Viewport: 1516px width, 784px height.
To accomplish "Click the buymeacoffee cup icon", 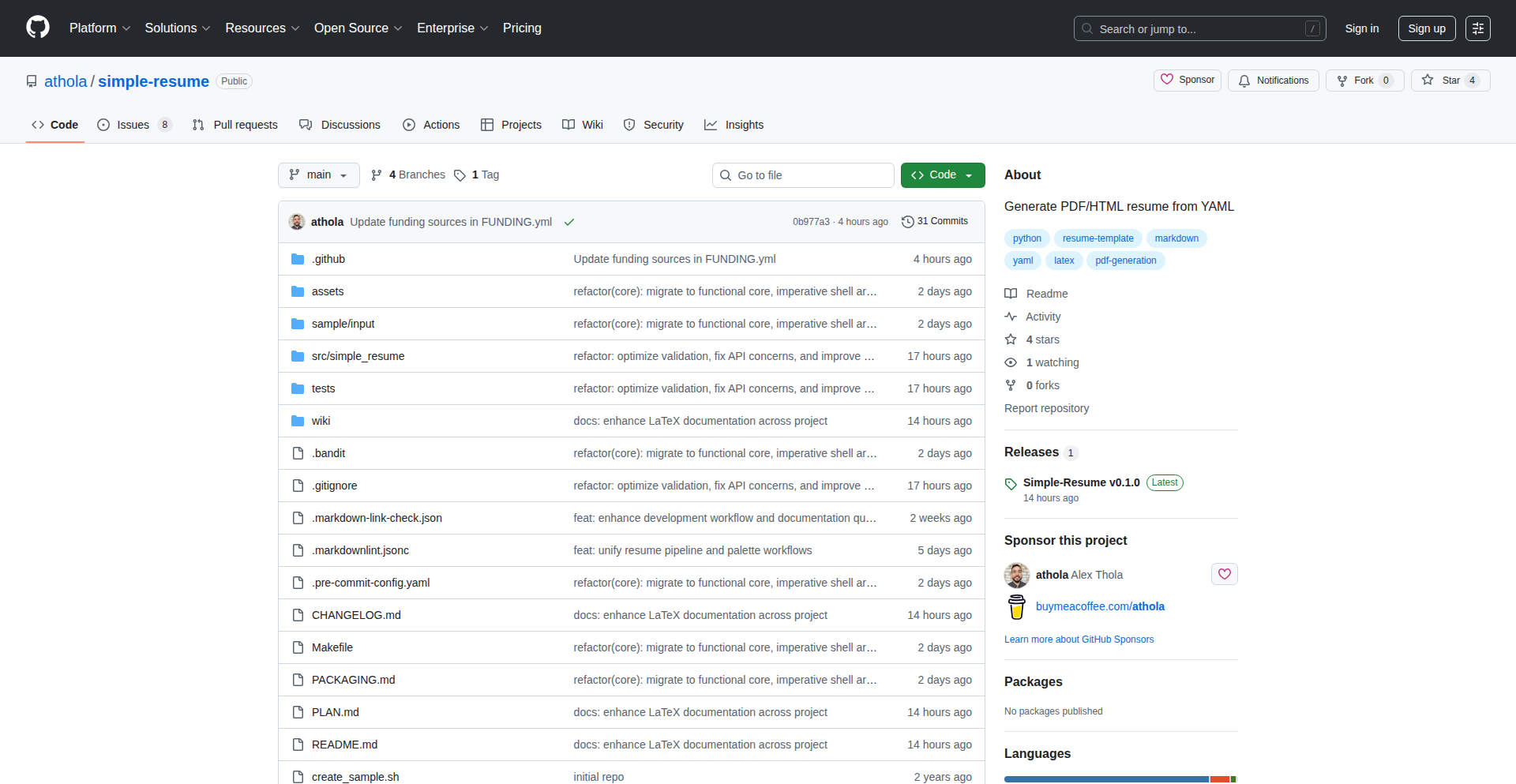I will point(1016,606).
